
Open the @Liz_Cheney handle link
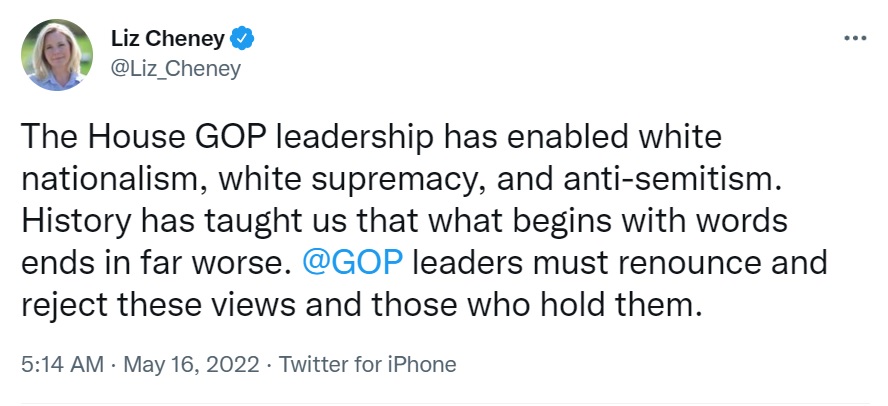(x=175, y=68)
